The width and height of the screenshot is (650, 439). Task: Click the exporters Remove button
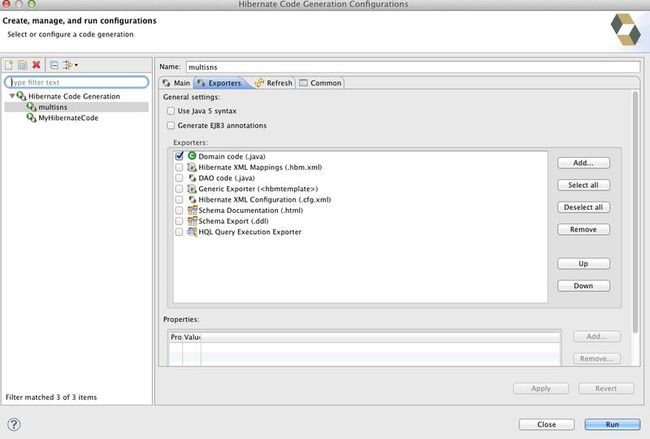coord(583,229)
